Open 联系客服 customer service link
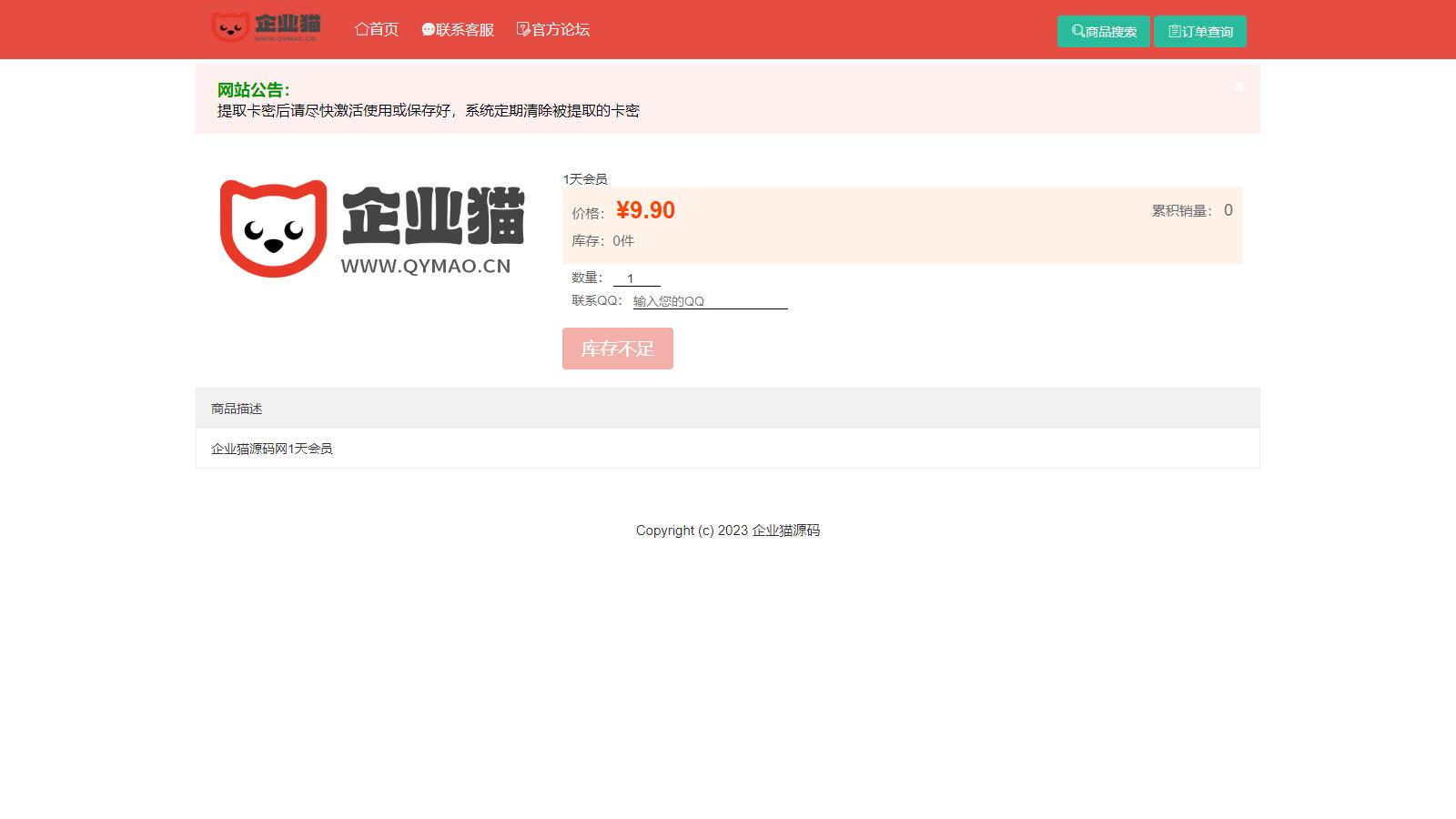Screen dimensions: 1456x819 tap(458, 29)
